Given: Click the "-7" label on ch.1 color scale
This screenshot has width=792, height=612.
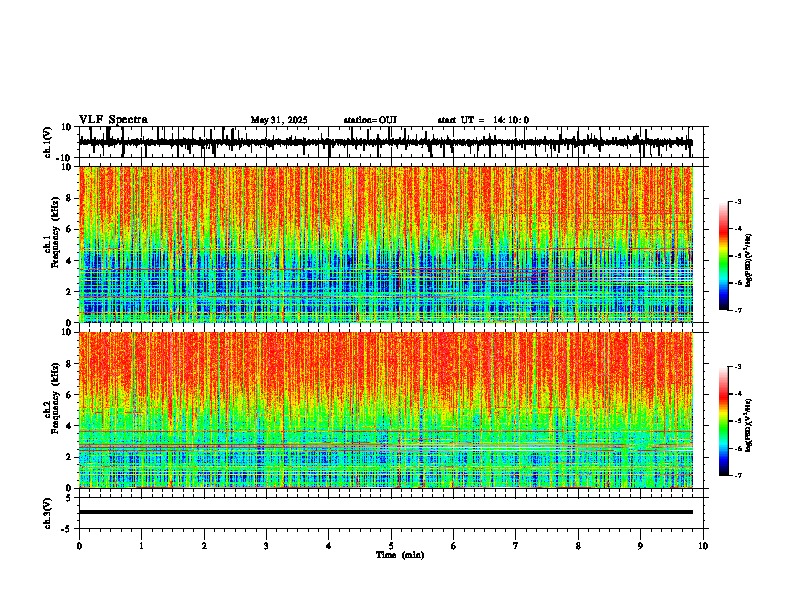Looking at the screenshot, I should tap(738, 310).
